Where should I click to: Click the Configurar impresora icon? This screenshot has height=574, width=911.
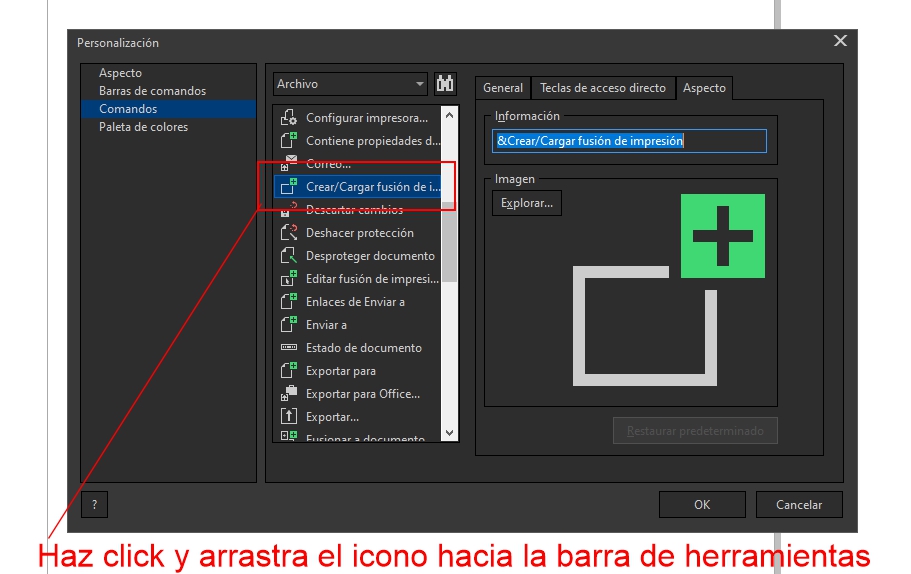pyautogui.click(x=289, y=118)
